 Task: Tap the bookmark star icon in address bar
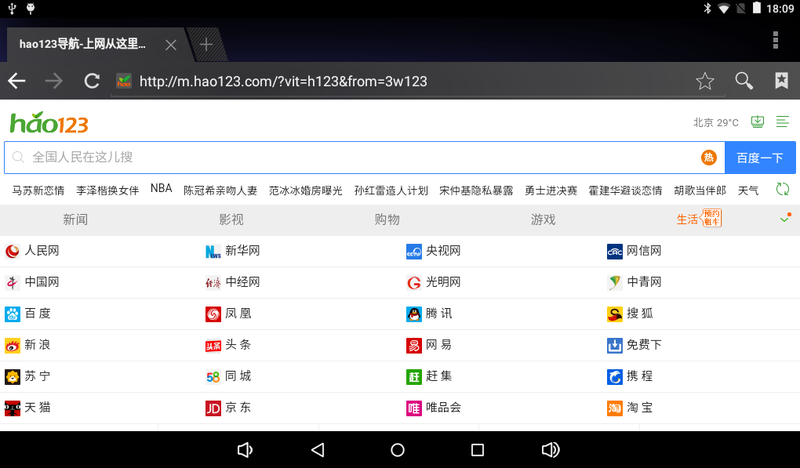pyautogui.click(x=705, y=81)
